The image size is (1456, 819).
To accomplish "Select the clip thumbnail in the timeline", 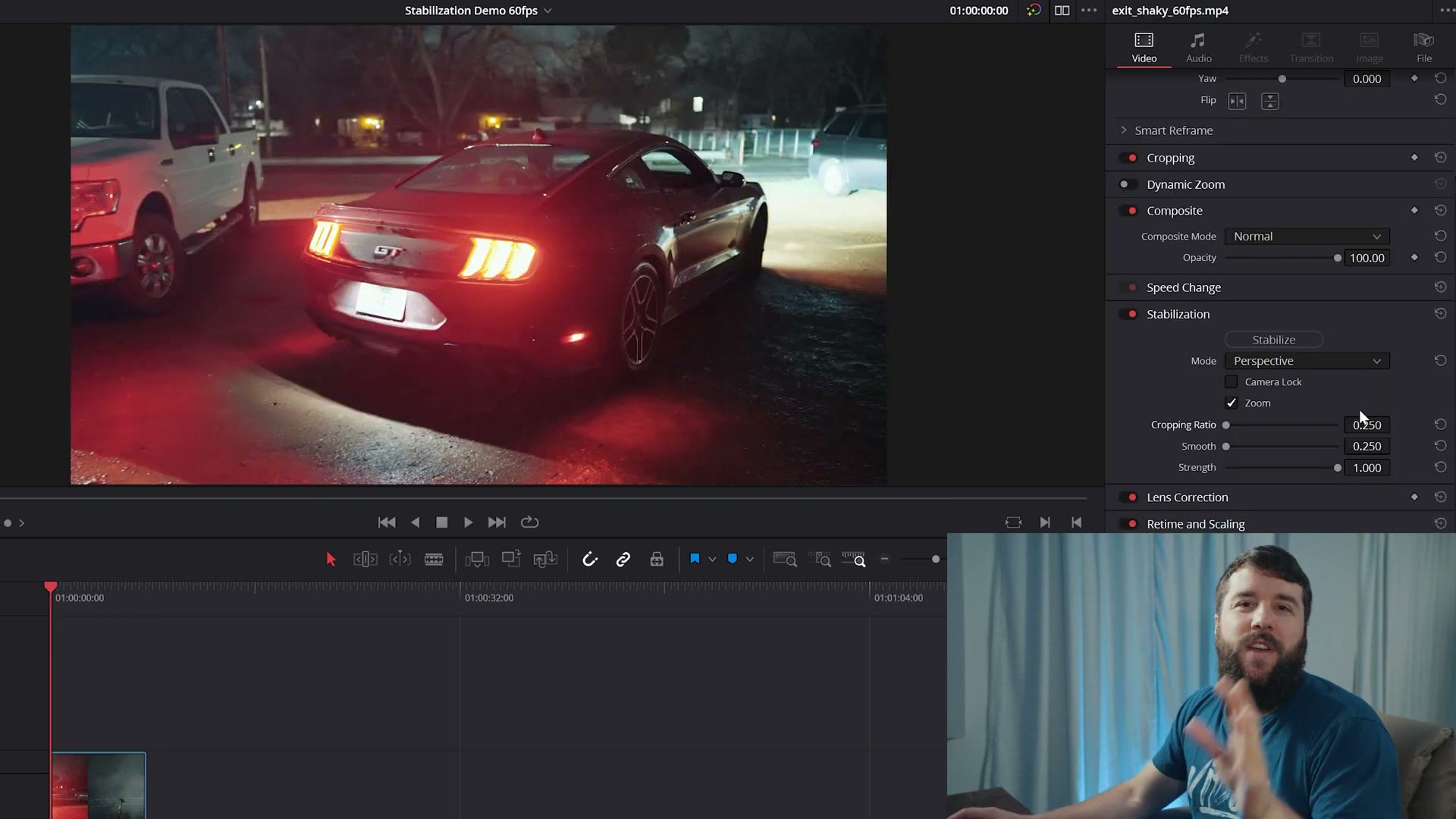I will (99, 786).
